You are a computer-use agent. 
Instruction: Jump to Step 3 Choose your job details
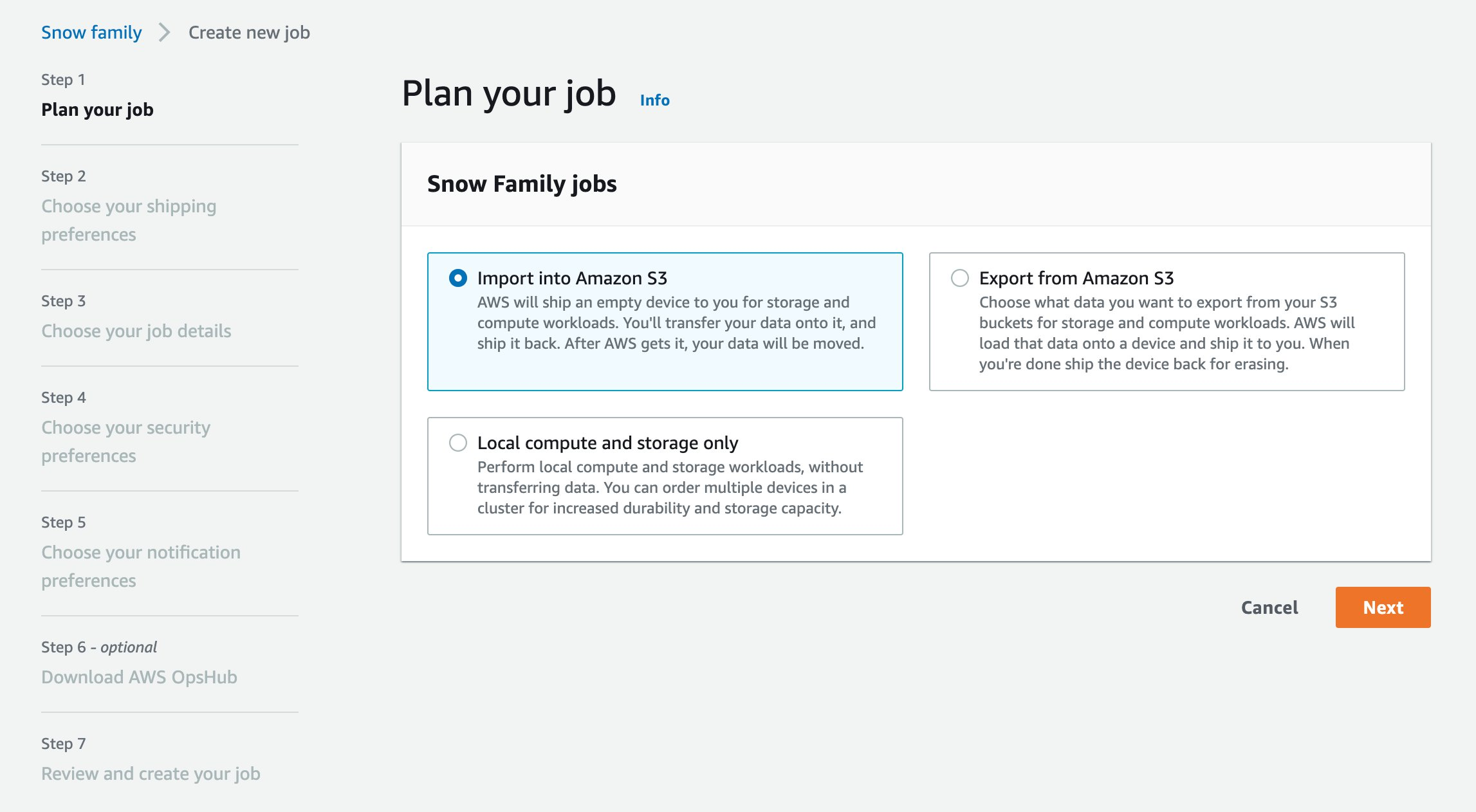pyautogui.click(x=136, y=331)
